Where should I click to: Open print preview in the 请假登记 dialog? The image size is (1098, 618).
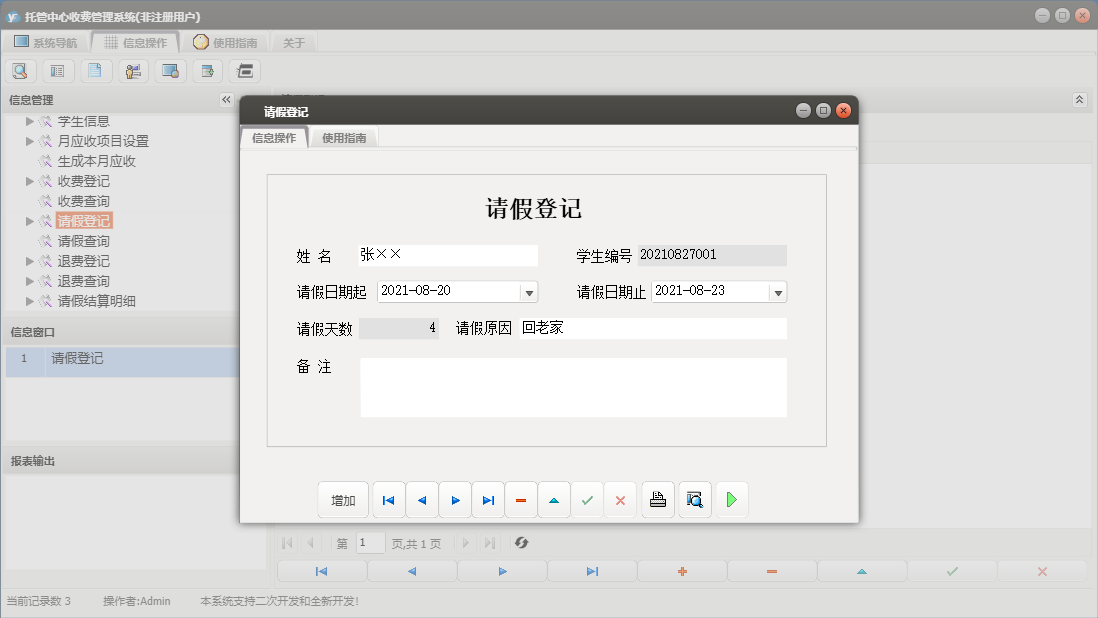coord(694,499)
